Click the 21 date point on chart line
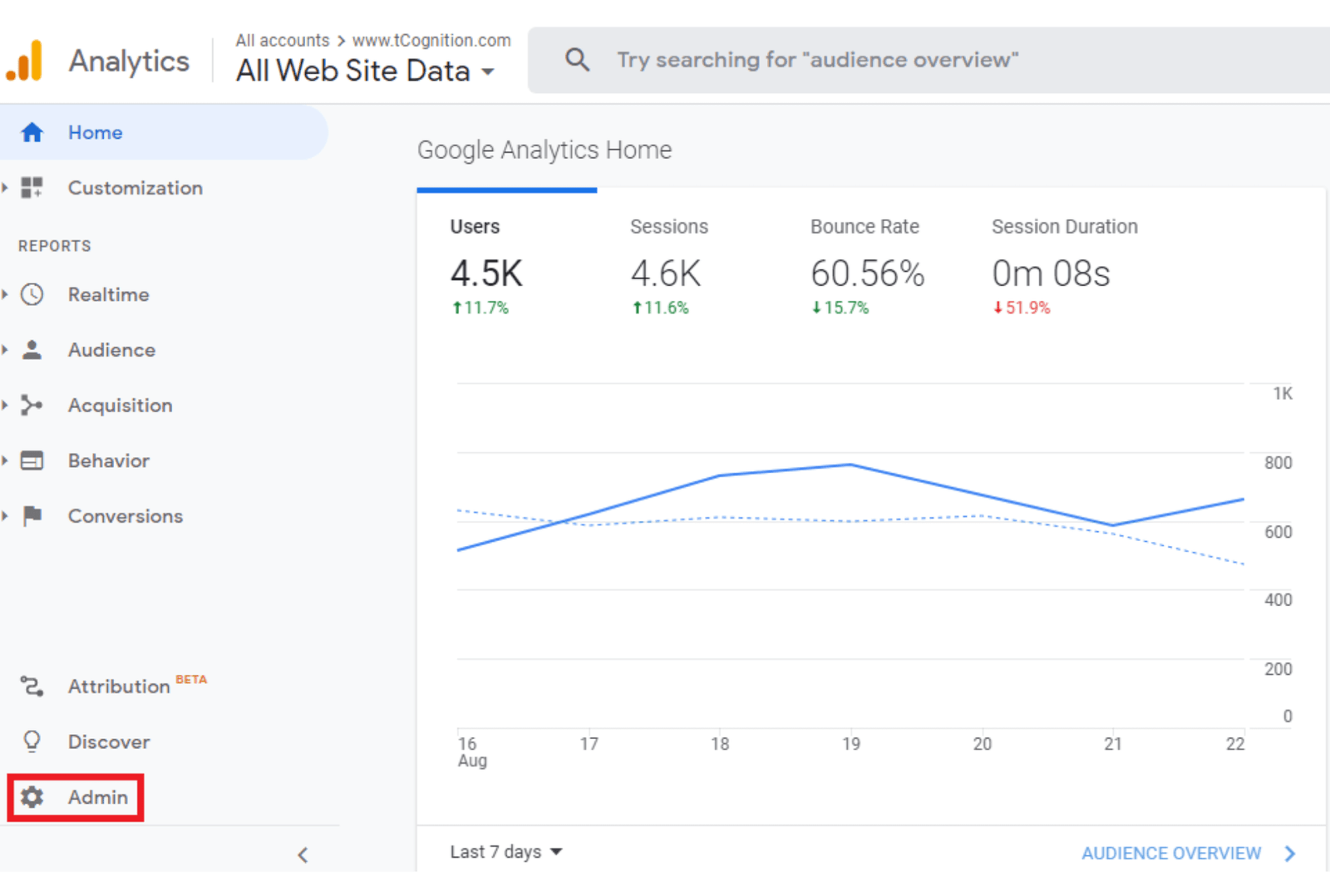This screenshot has height=896, width=1330. (1113, 525)
